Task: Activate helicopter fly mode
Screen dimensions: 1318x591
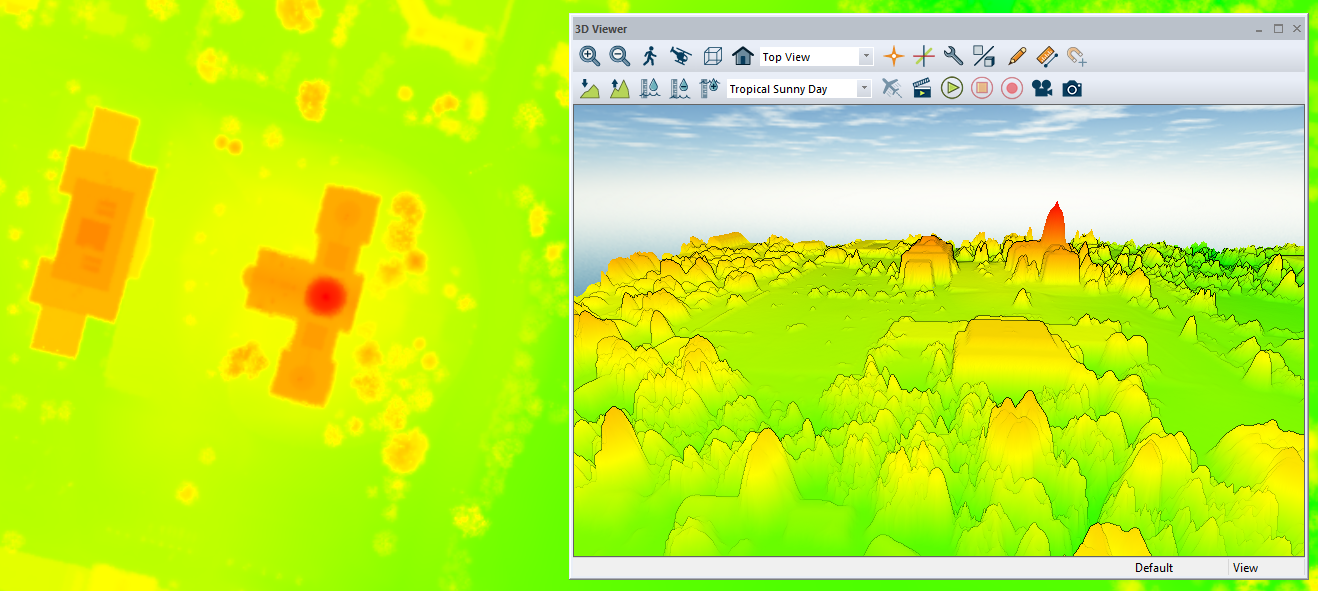Action: click(680, 57)
